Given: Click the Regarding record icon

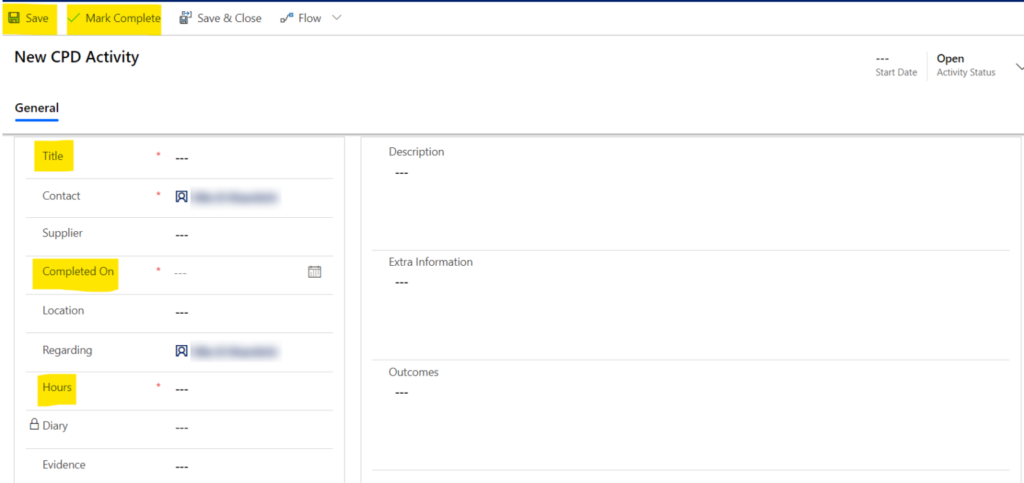Looking at the screenshot, I should tap(181, 351).
